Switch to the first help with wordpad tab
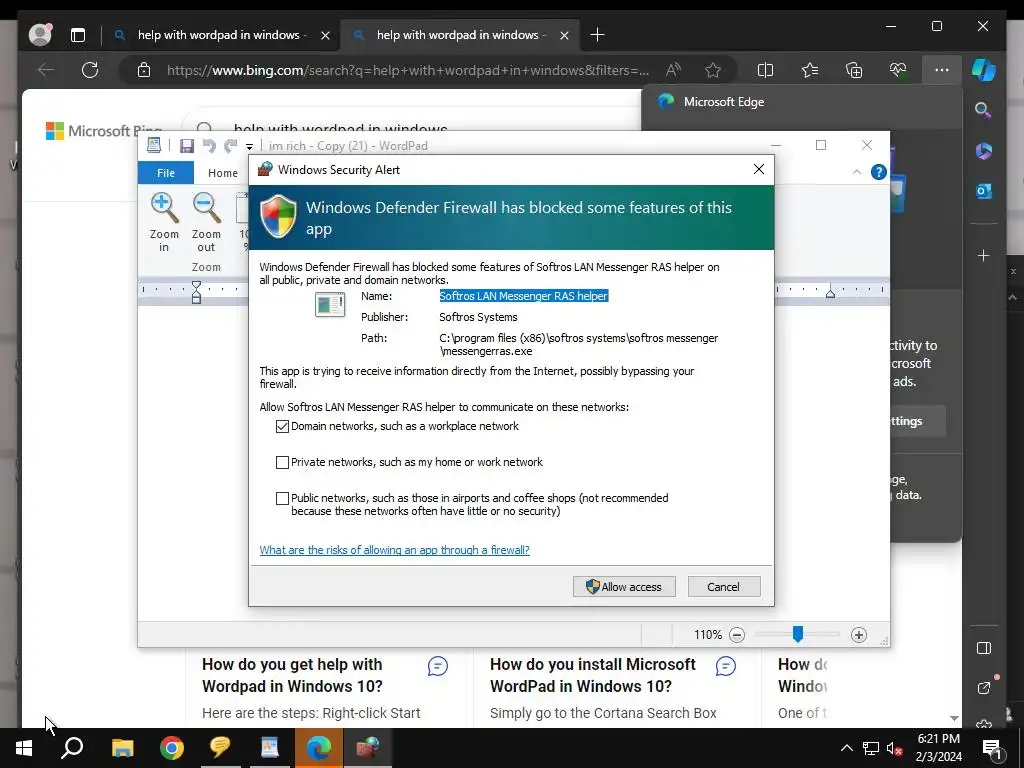The width and height of the screenshot is (1024, 768). click(219, 35)
